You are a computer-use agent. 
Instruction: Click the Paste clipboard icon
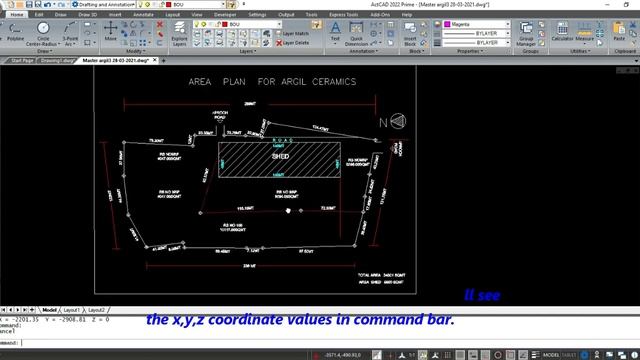point(619,31)
